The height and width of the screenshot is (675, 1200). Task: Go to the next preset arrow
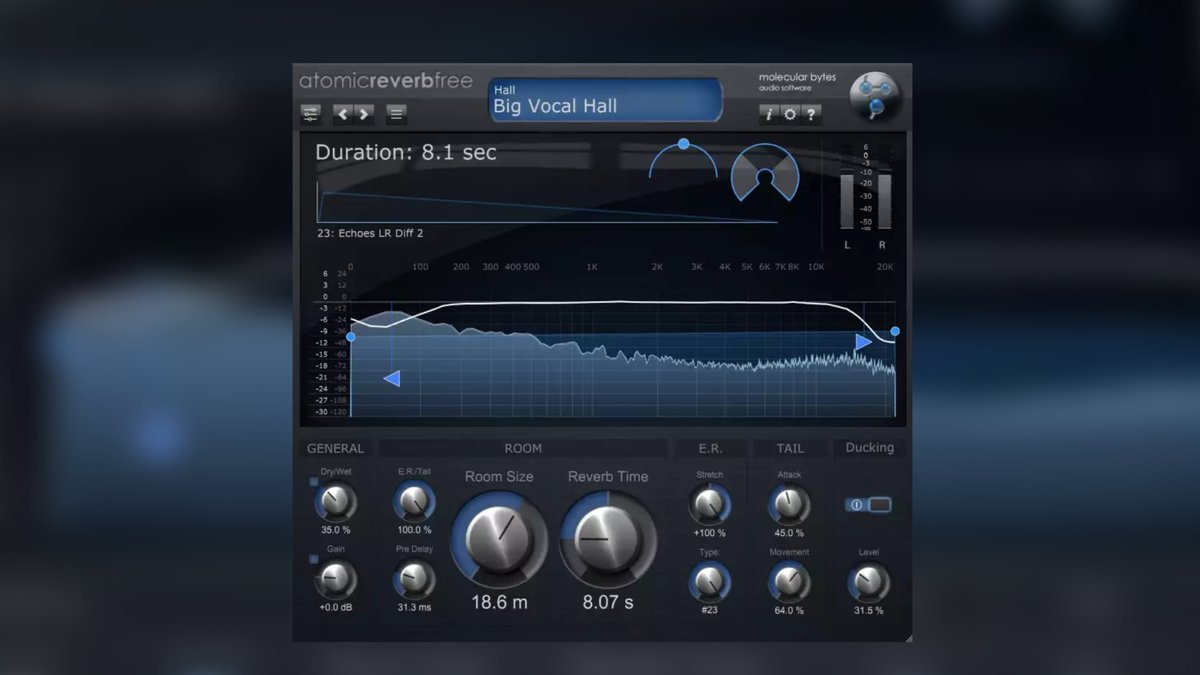pyautogui.click(x=364, y=113)
